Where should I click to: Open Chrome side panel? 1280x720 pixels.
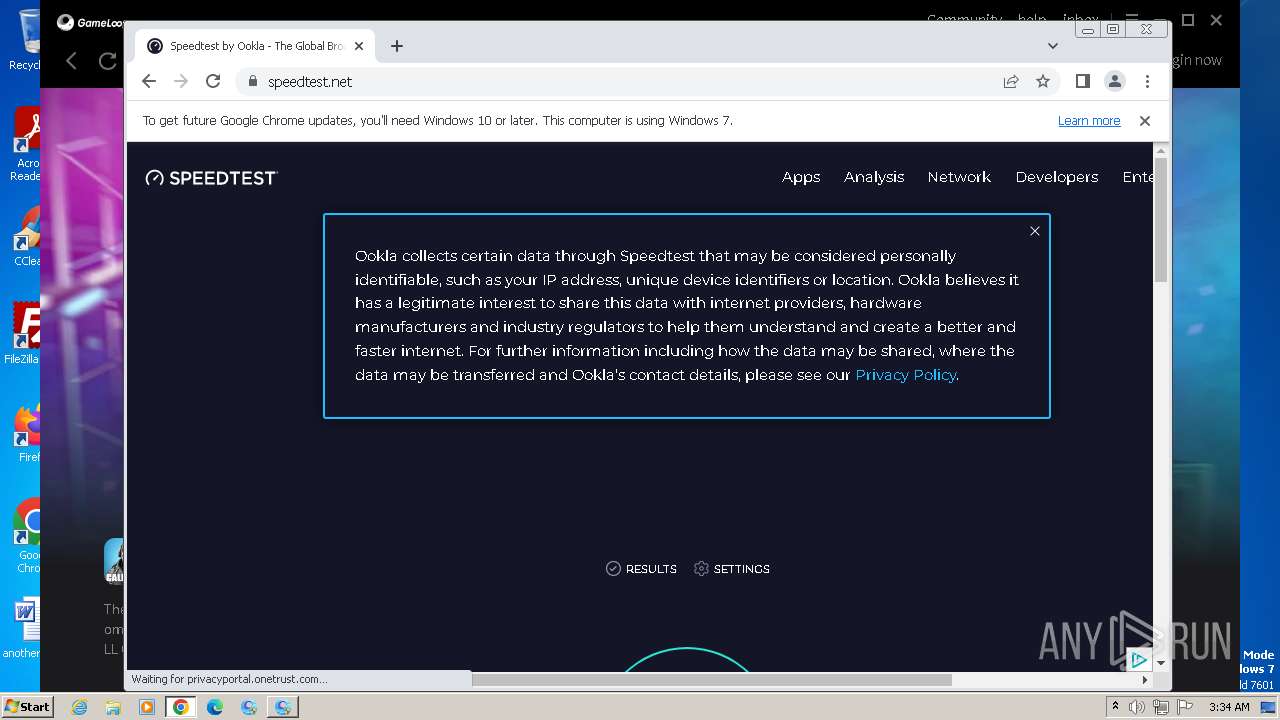(x=1082, y=81)
